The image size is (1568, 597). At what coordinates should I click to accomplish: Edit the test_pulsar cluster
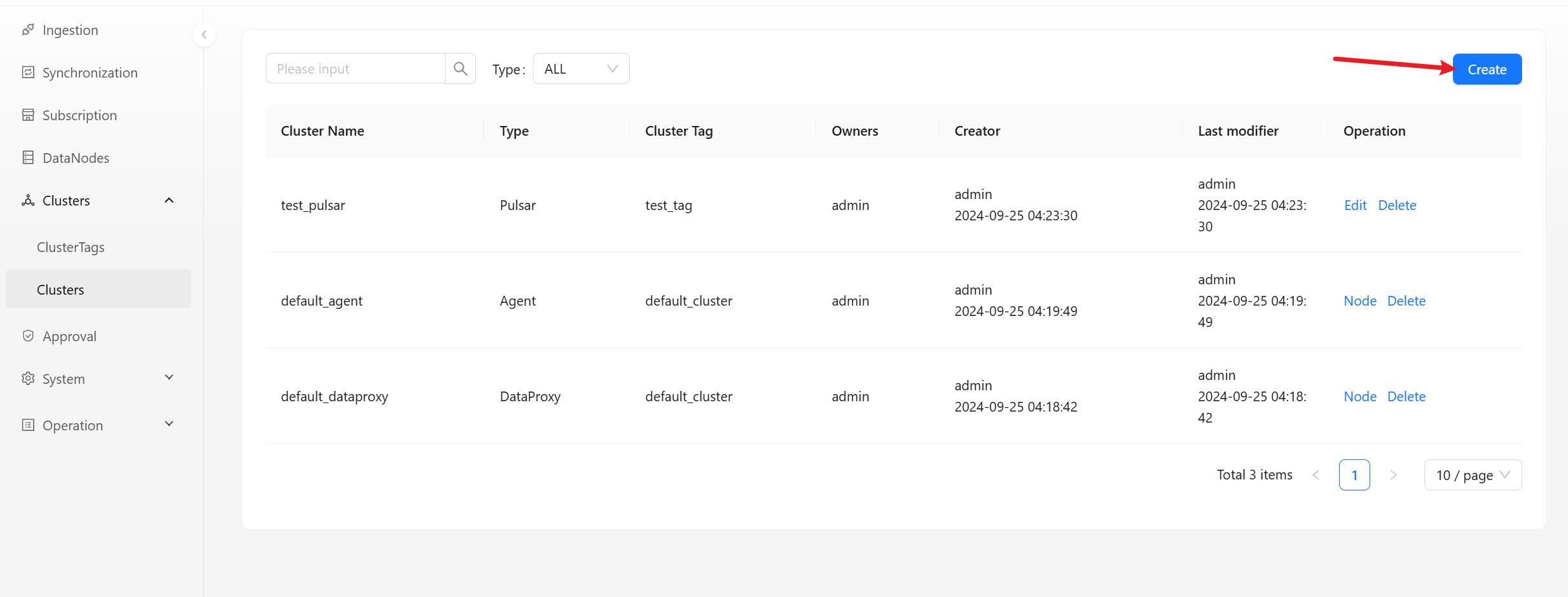pyautogui.click(x=1355, y=205)
